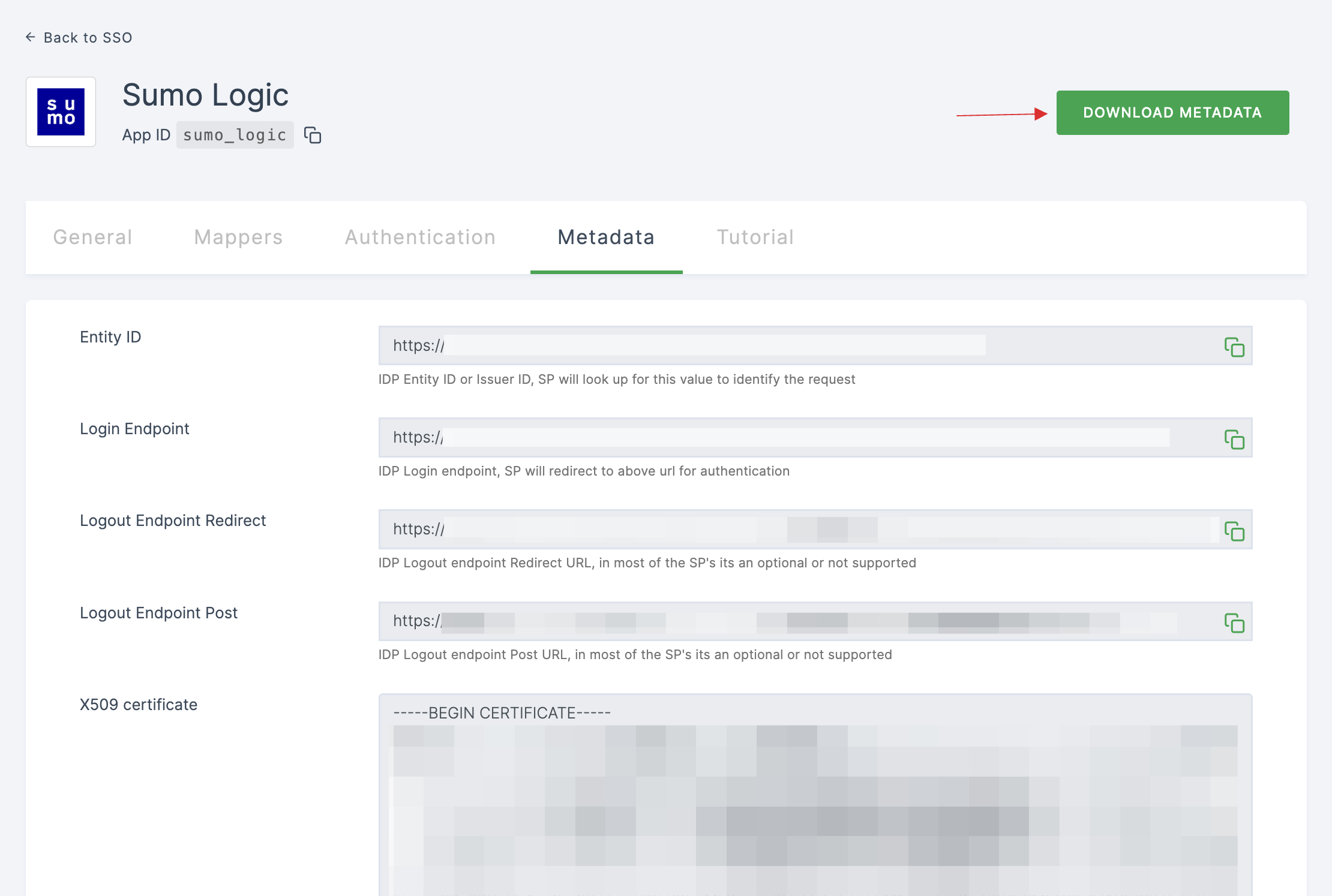This screenshot has width=1332, height=896.
Task: Select the Authentication tab
Action: coord(421,237)
